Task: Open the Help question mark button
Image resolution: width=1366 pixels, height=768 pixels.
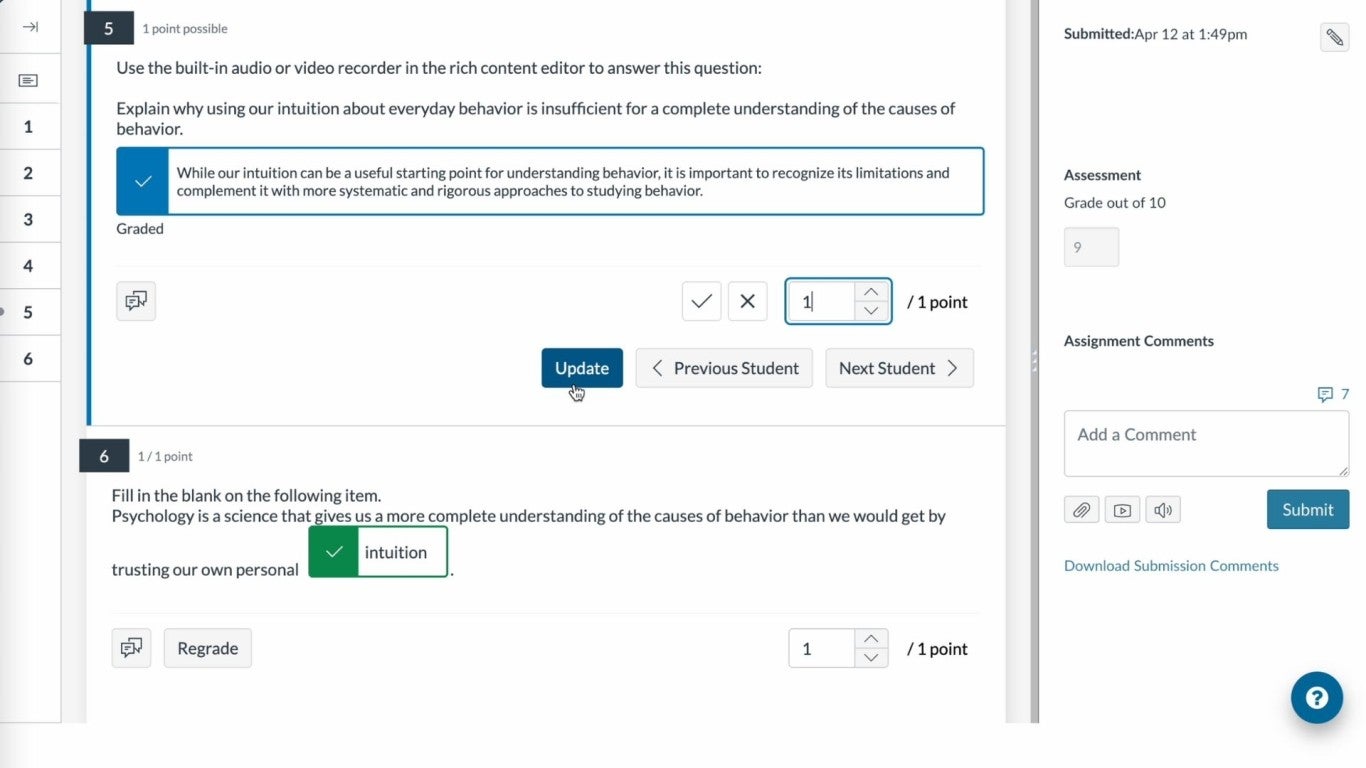Action: tap(1316, 697)
